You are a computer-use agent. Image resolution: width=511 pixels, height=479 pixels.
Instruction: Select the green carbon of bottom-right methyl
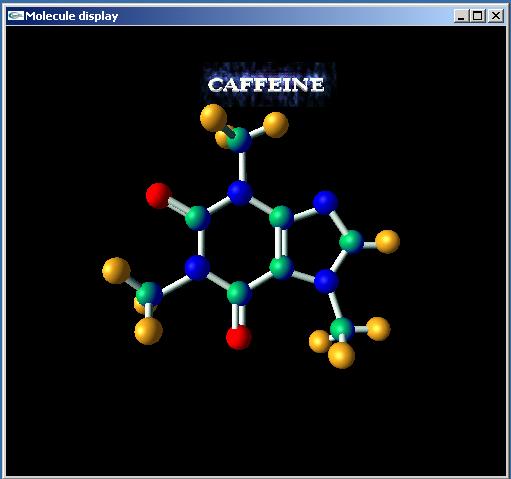click(342, 330)
